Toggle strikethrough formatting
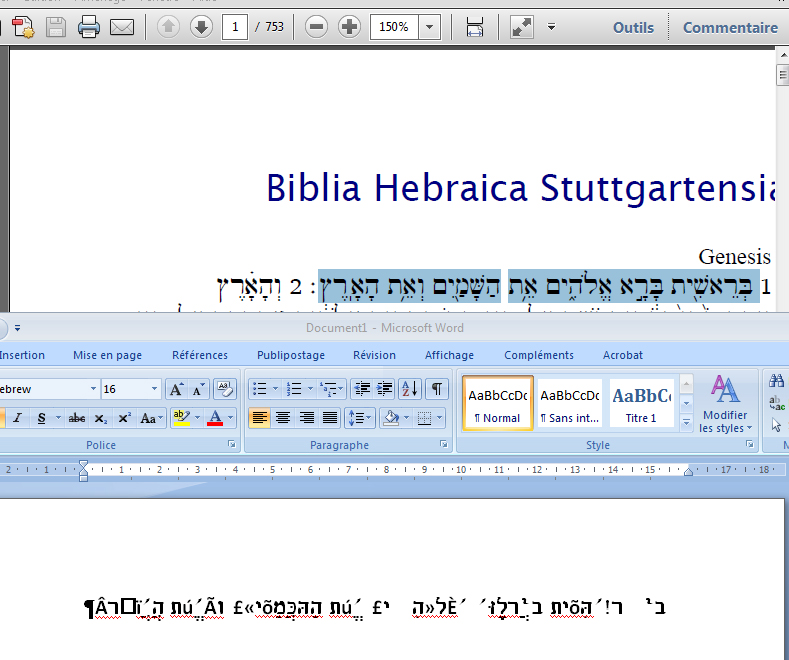789x660 pixels. 76,418
